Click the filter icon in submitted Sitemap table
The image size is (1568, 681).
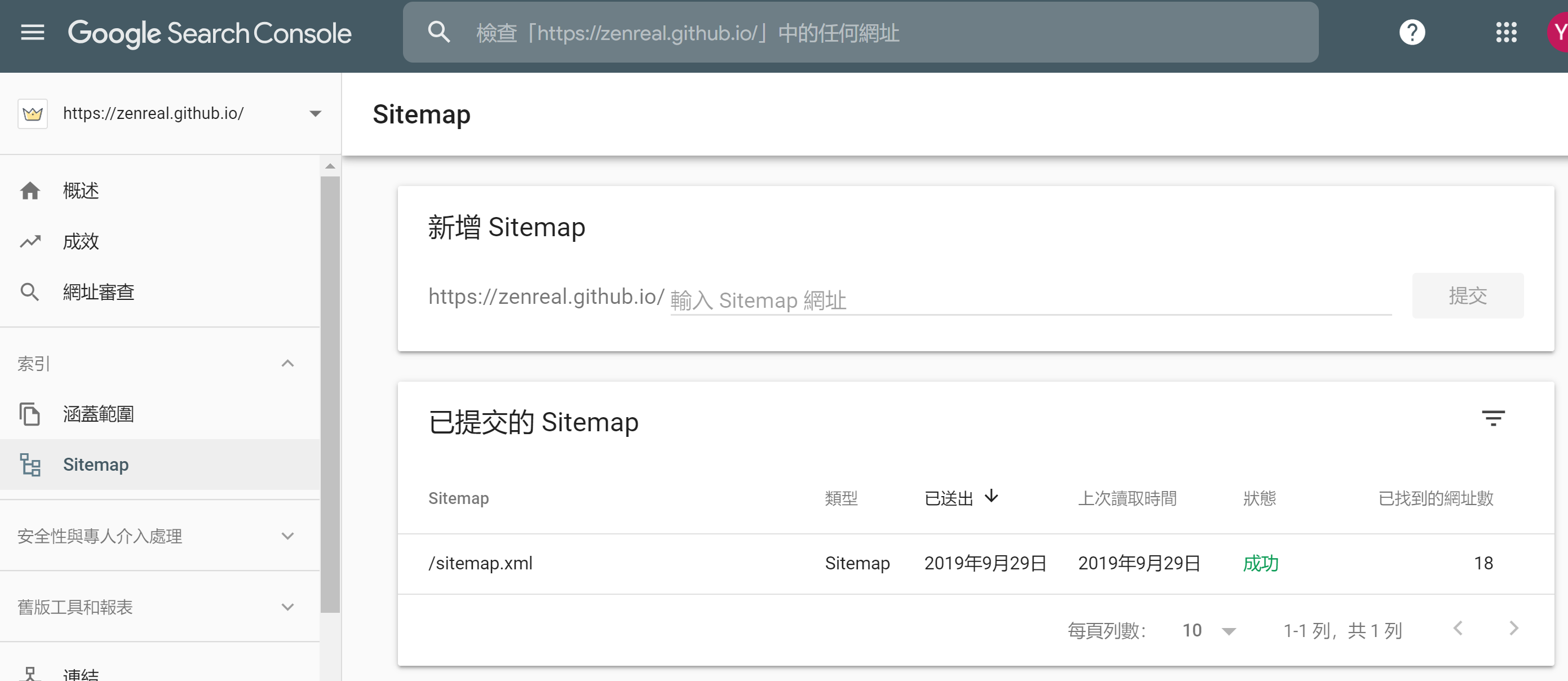(x=1492, y=419)
